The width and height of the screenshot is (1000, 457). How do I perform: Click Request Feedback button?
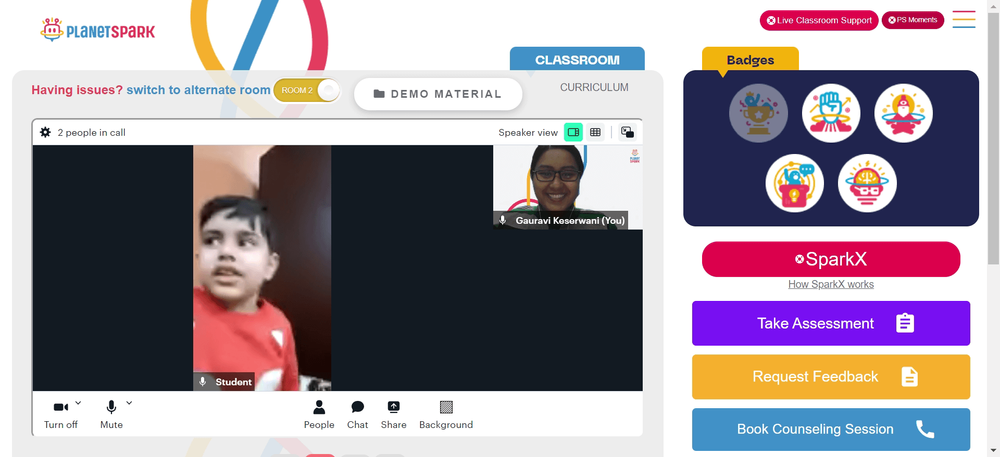(831, 377)
